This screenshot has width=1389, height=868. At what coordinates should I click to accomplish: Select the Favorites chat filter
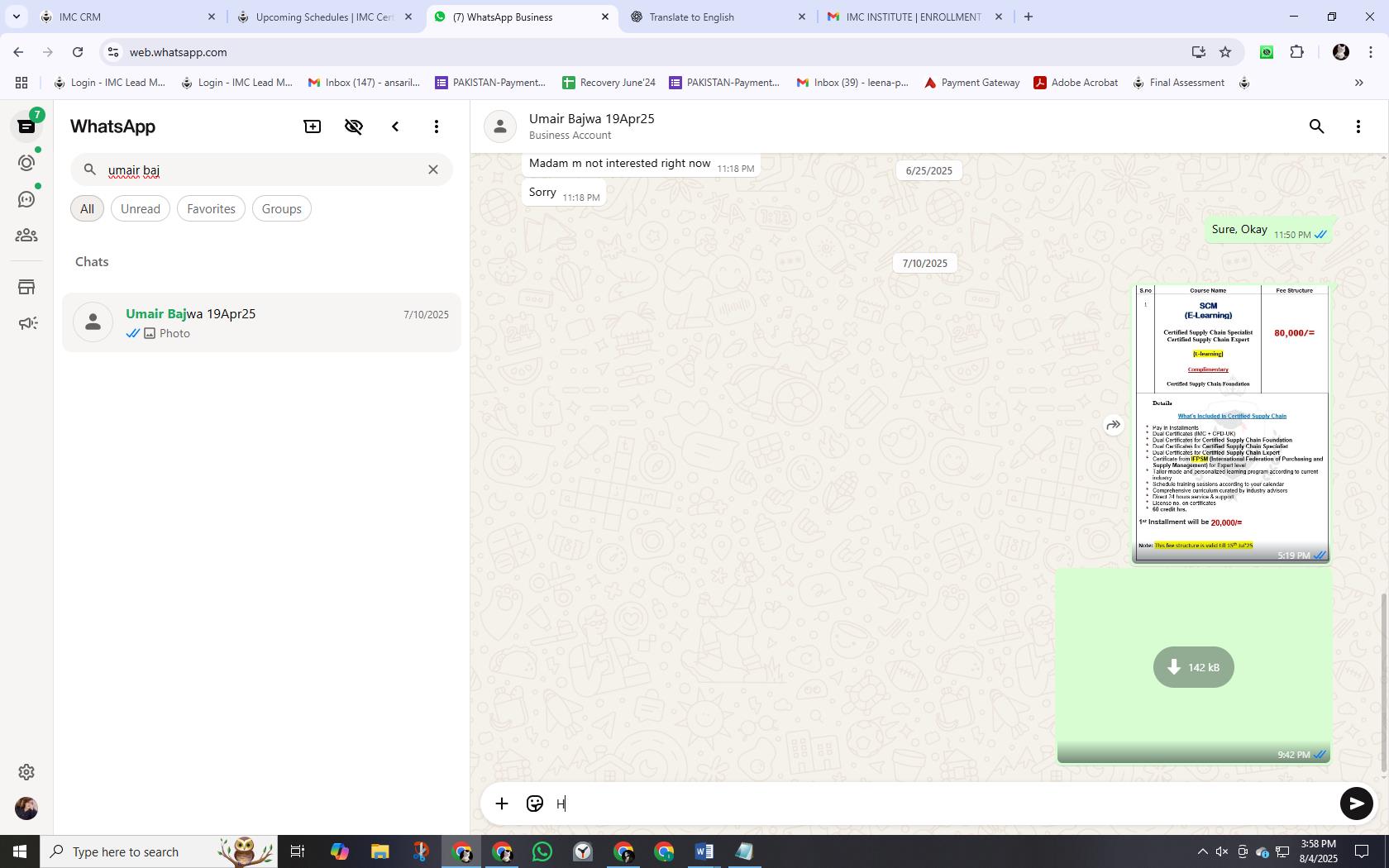pos(211,208)
